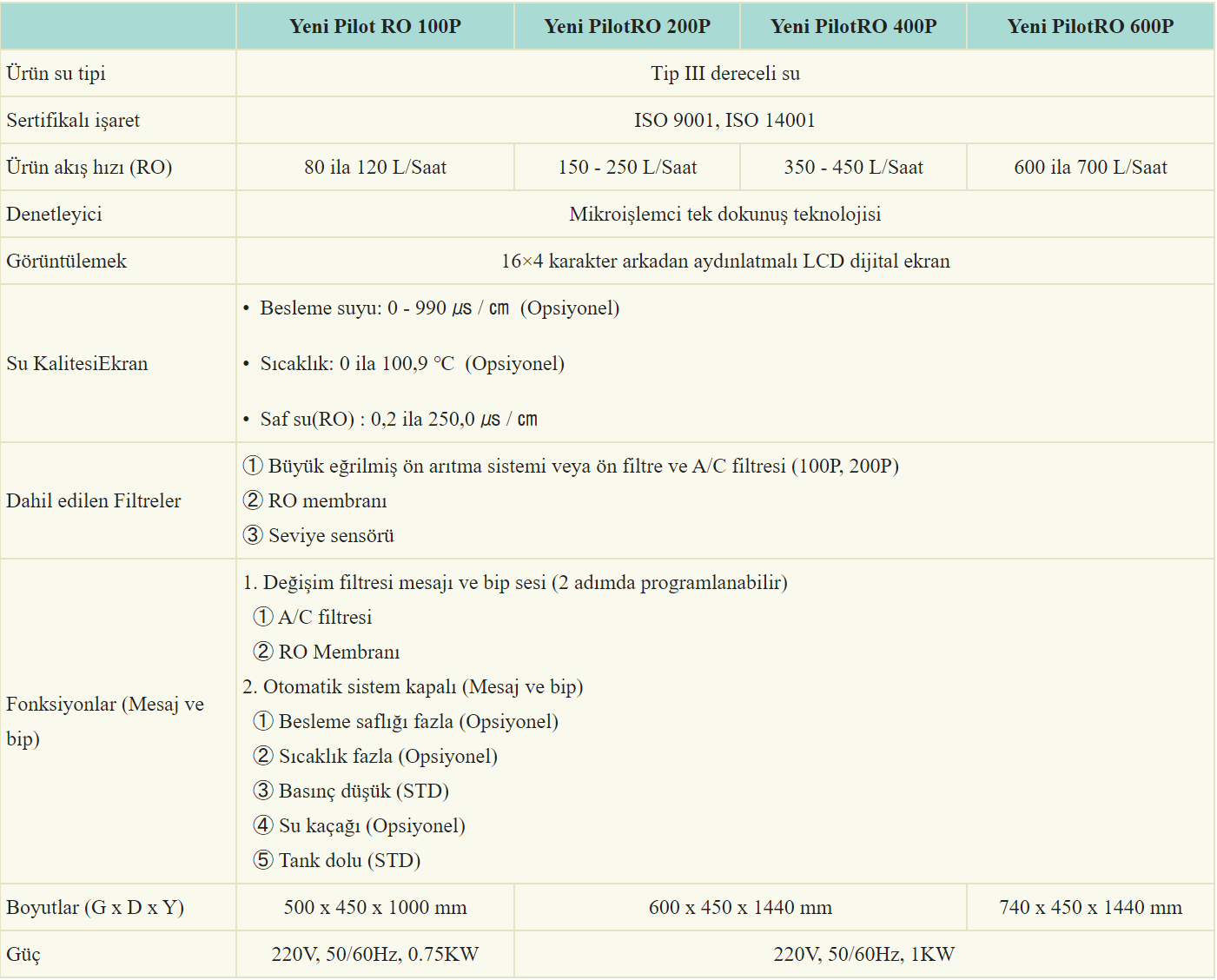Select the '600 ila 700 L/Saat' value
Image resolution: width=1217 pixels, height=980 pixels.
click(1090, 167)
